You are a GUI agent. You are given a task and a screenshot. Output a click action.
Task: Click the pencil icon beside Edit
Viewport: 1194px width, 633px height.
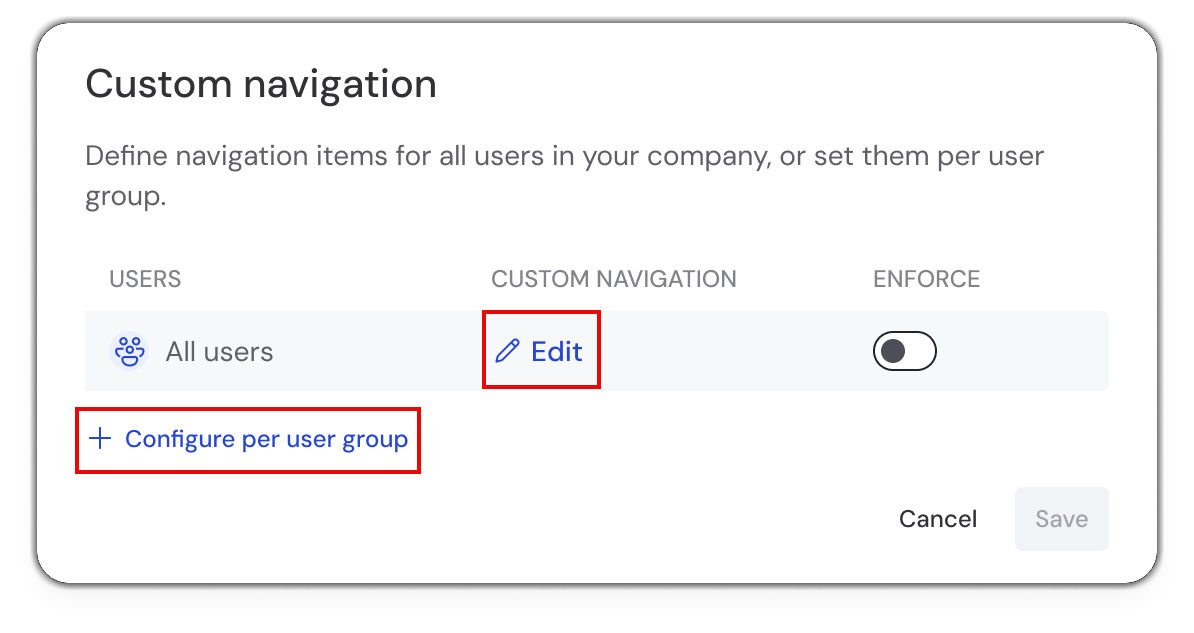click(508, 351)
